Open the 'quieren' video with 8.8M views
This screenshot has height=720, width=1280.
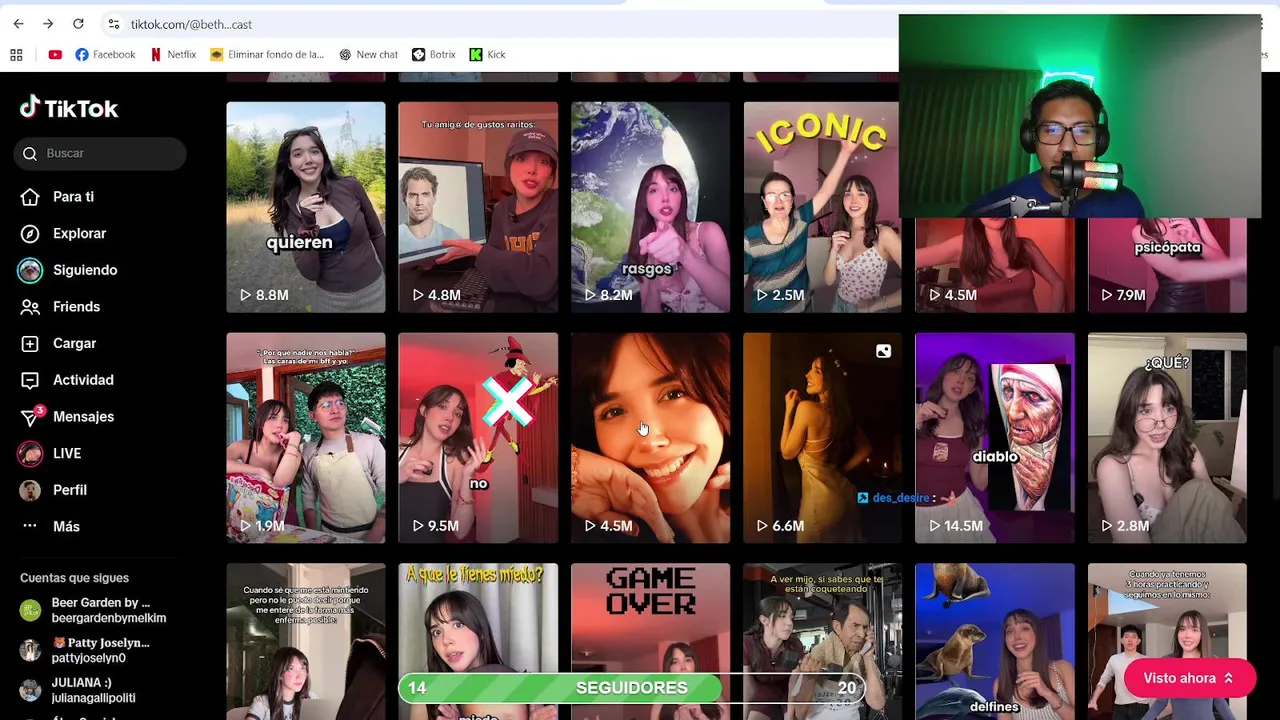306,207
